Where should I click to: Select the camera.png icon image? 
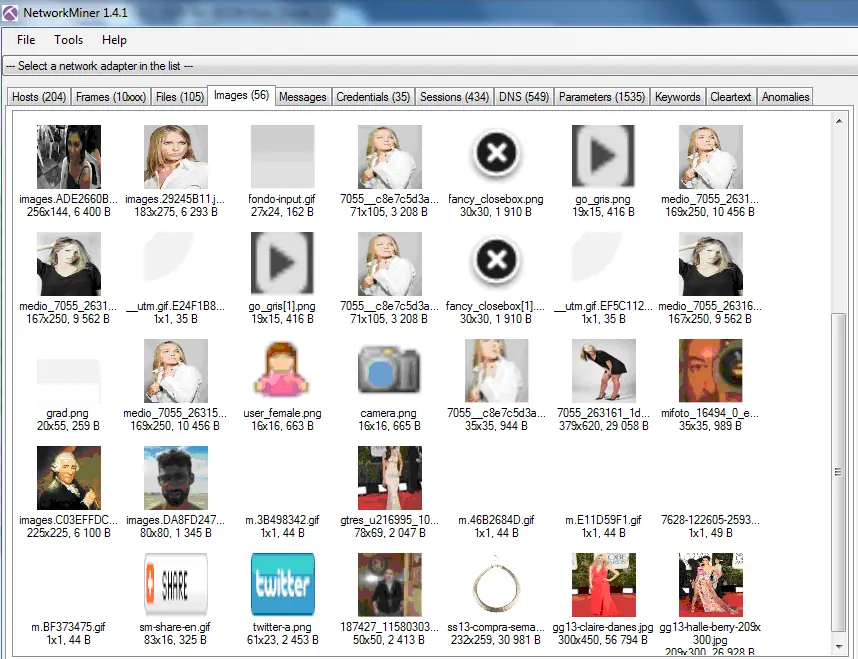point(389,369)
